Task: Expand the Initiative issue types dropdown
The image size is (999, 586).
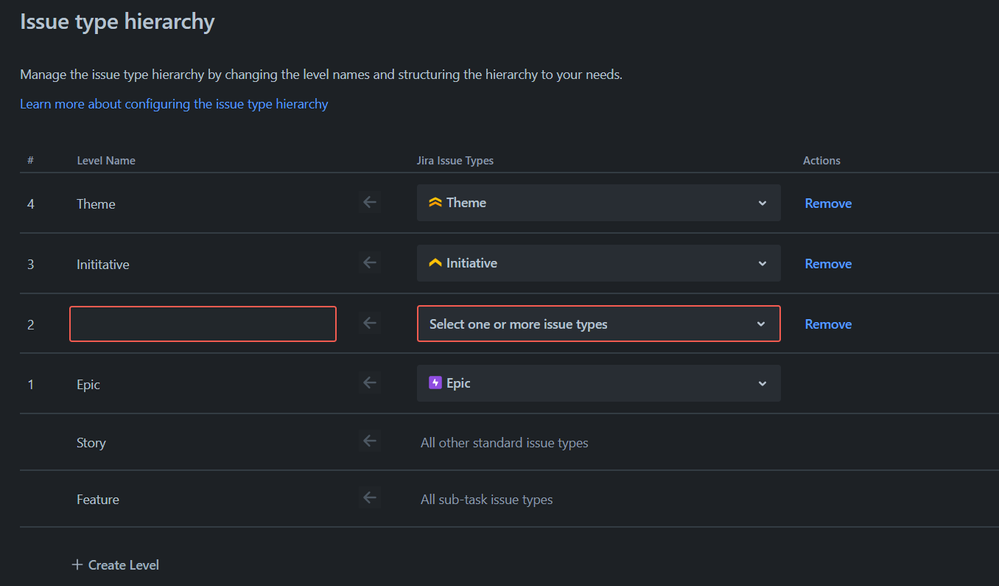Action: tap(762, 263)
